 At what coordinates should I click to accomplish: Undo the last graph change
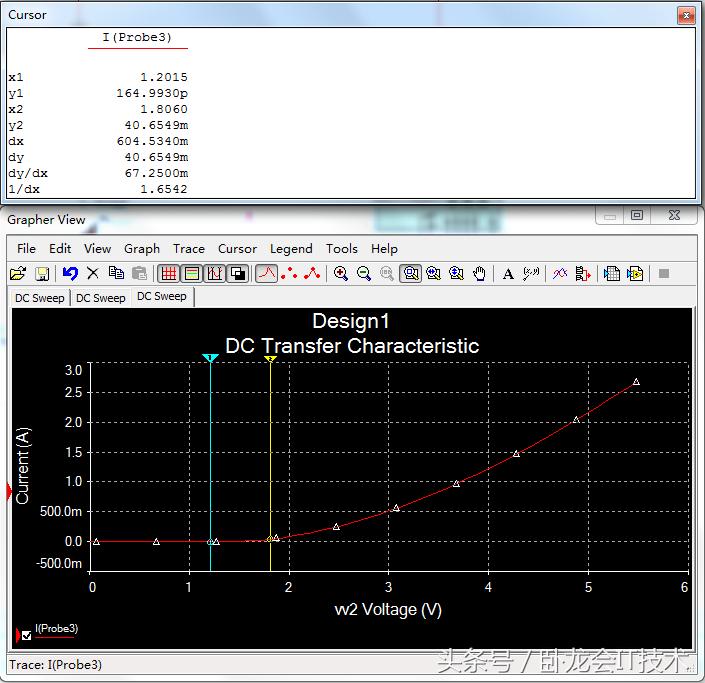[x=69, y=273]
